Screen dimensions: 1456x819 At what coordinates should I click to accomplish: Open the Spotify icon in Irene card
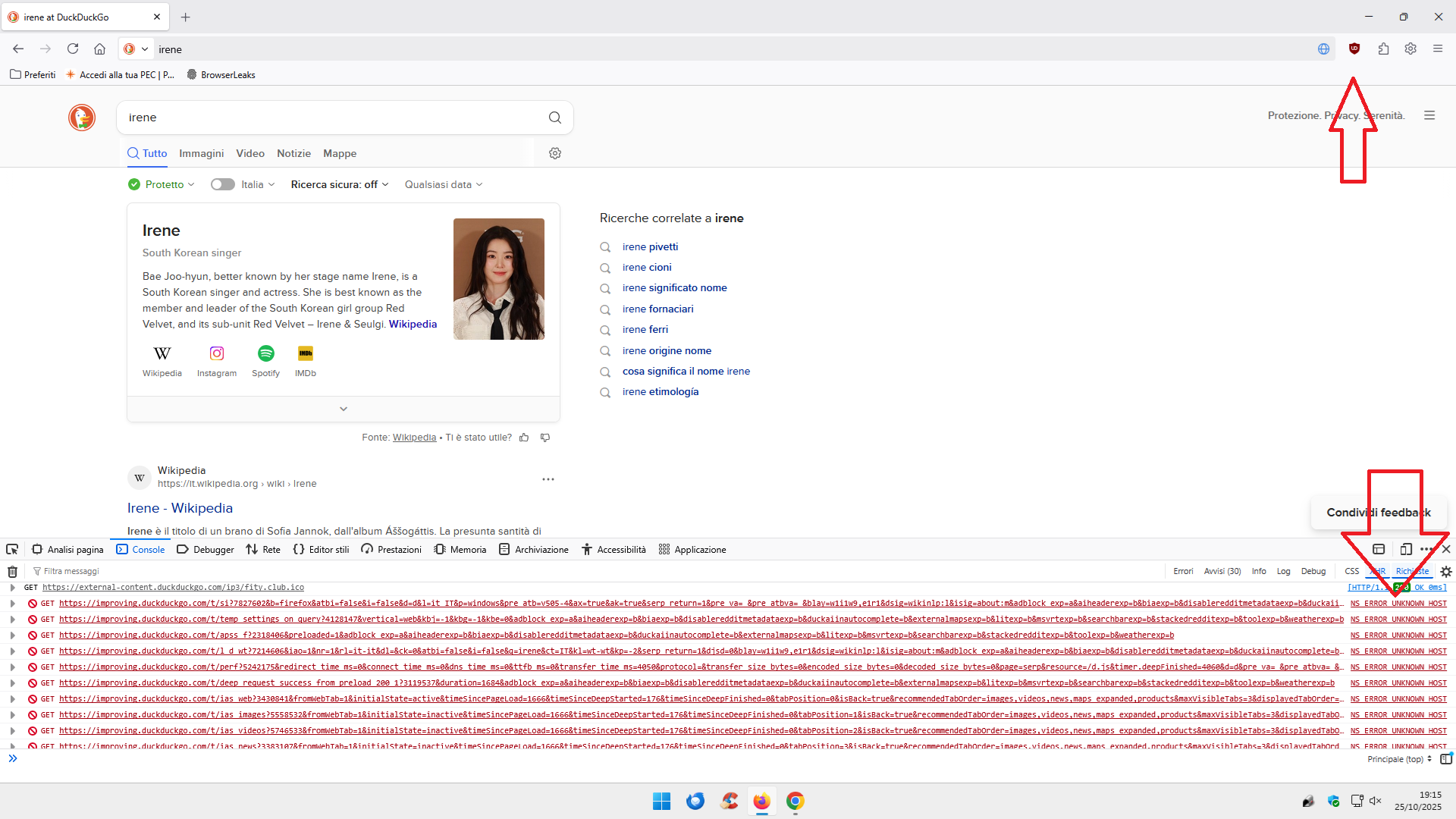click(266, 353)
